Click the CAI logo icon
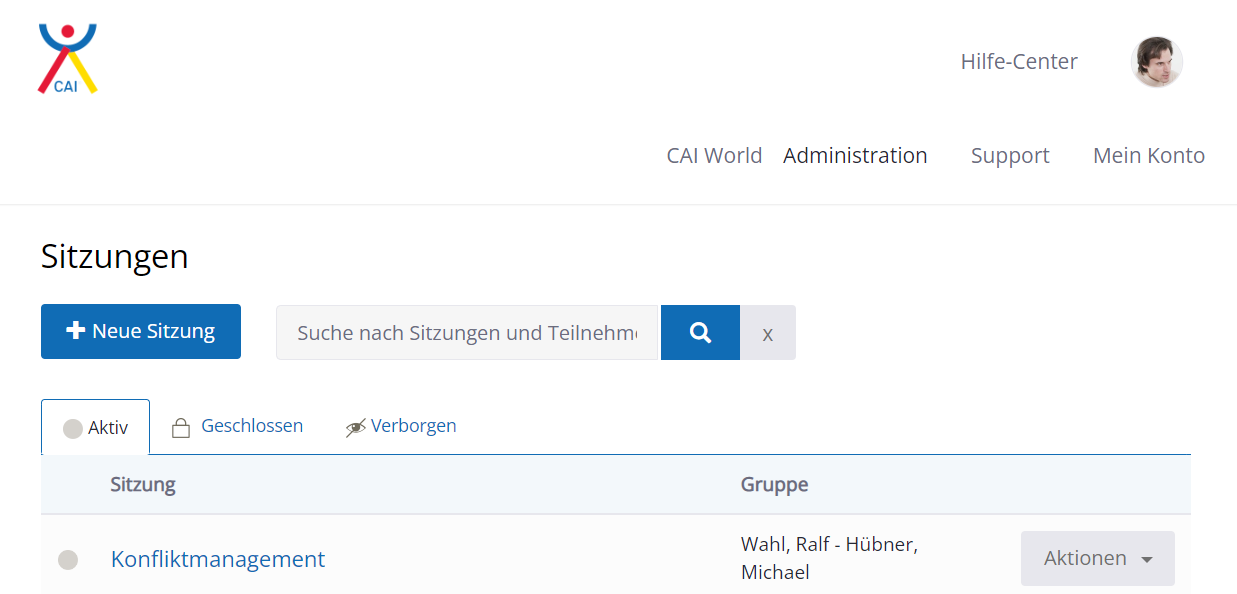Image resolution: width=1237 pixels, height=594 pixels. click(x=67, y=59)
